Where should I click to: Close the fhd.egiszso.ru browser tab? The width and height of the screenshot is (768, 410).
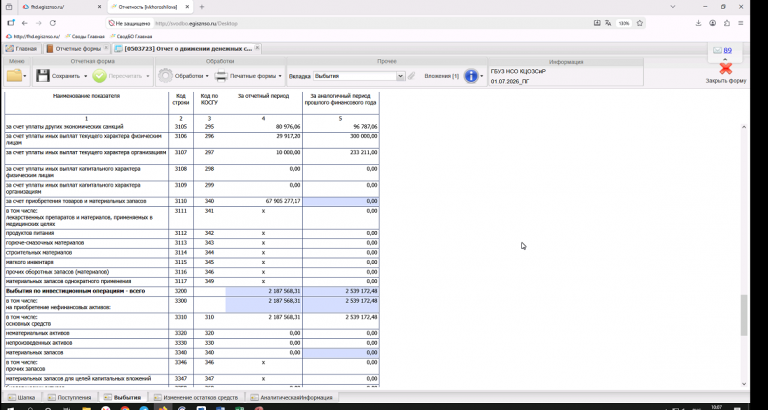point(99,7)
